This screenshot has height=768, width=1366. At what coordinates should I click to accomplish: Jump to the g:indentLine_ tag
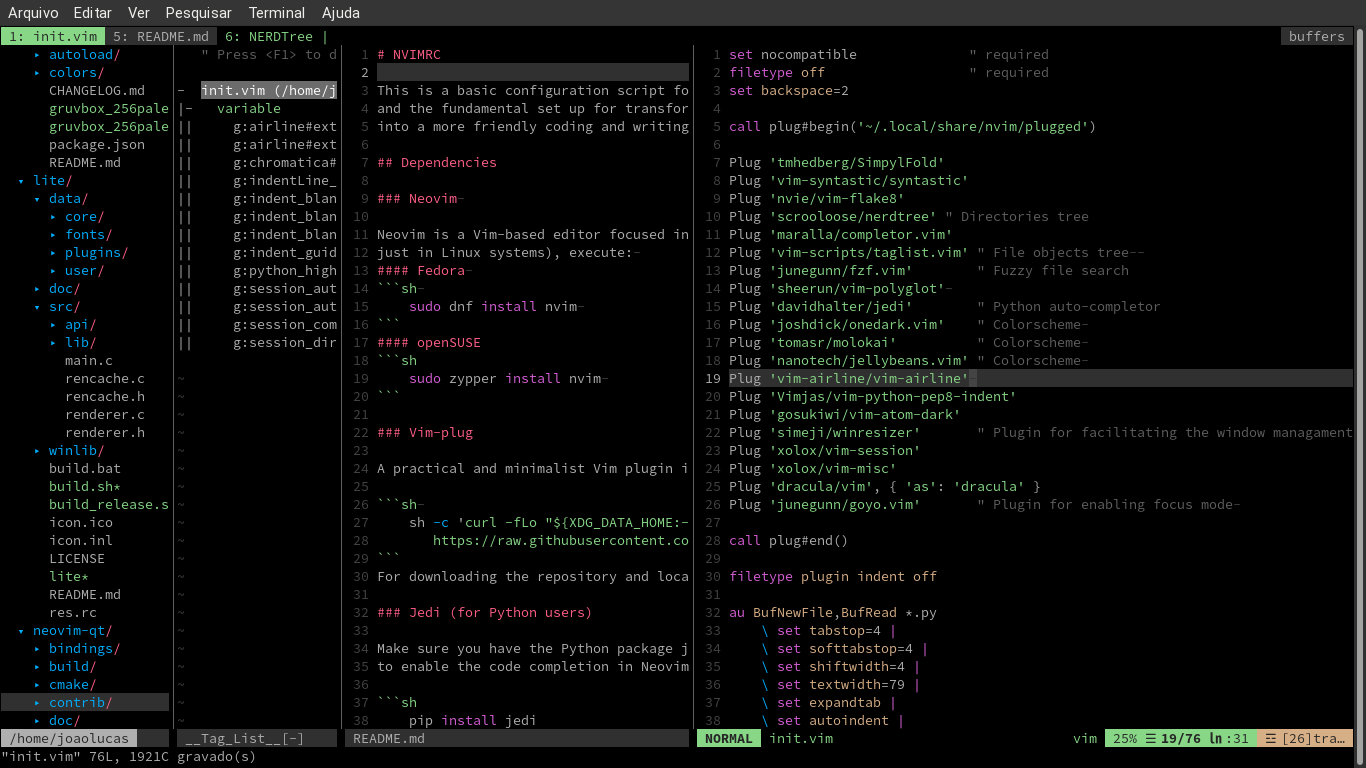coord(285,180)
